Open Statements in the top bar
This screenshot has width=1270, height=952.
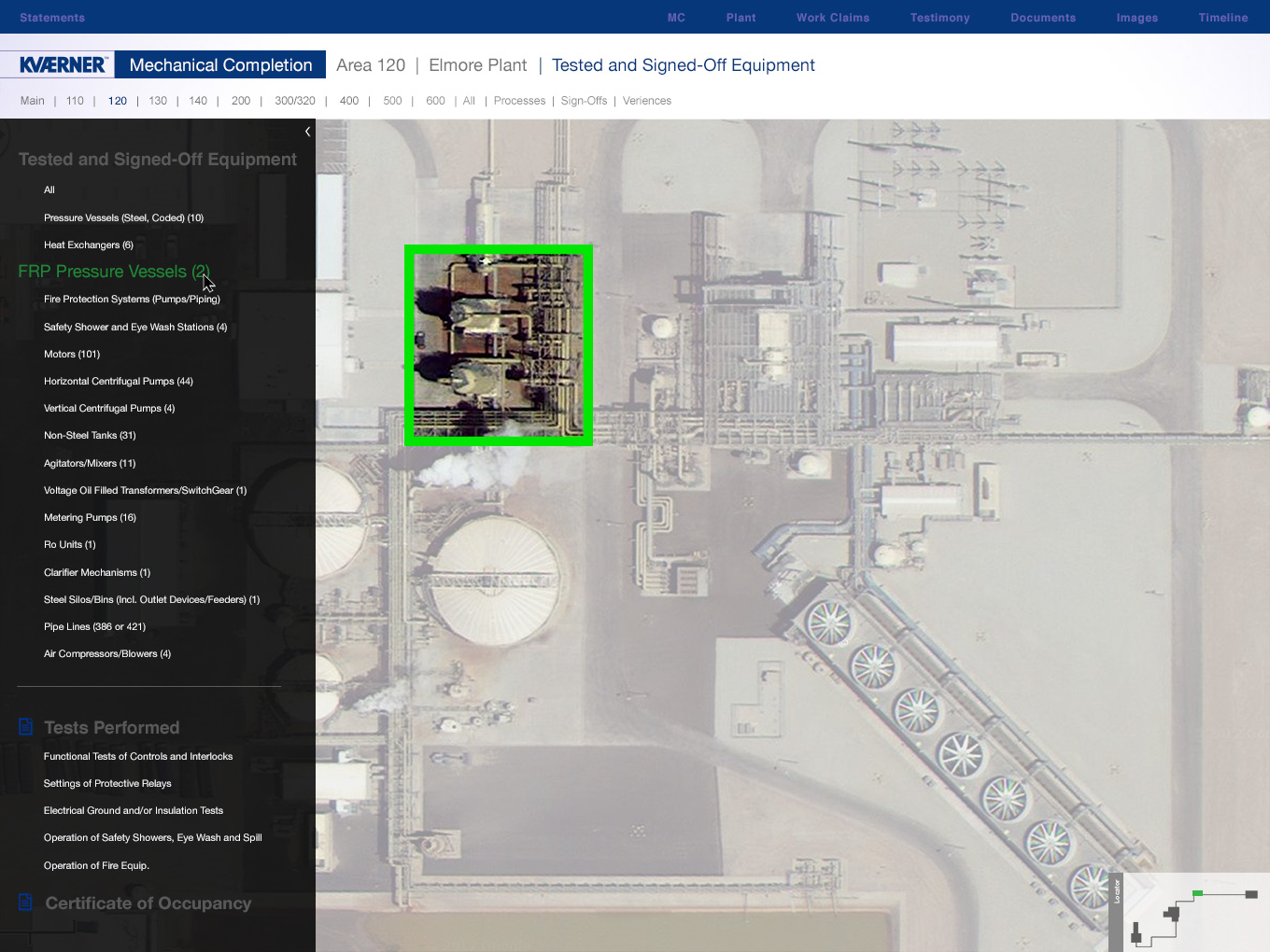(52, 18)
